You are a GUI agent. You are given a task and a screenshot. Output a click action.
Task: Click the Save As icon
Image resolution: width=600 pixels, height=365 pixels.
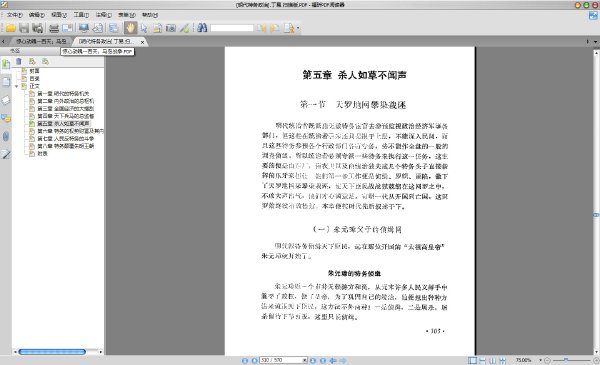(x=37, y=28)
